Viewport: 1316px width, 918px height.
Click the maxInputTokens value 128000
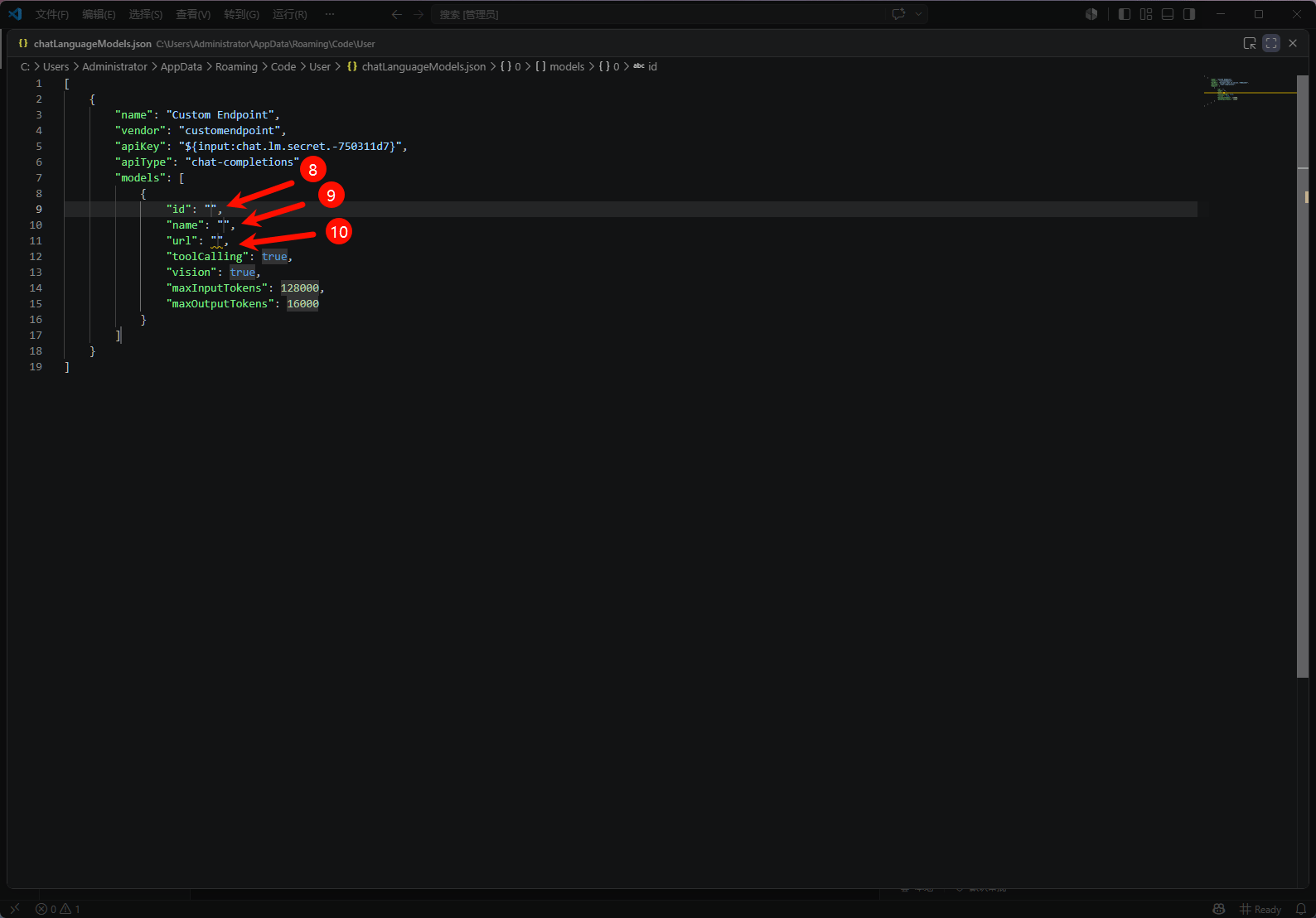click(300, 287)
